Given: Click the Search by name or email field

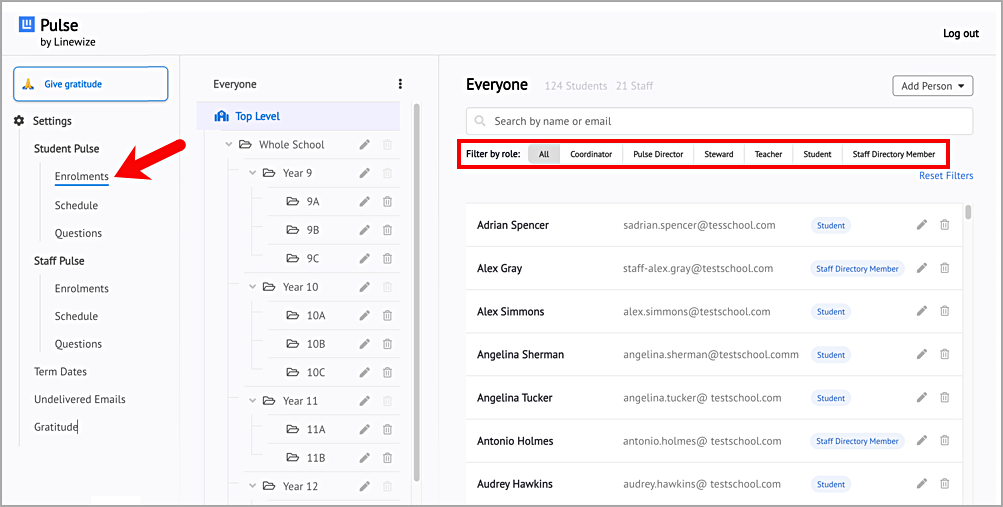Looking at the screenshot, I should [720, 121].
